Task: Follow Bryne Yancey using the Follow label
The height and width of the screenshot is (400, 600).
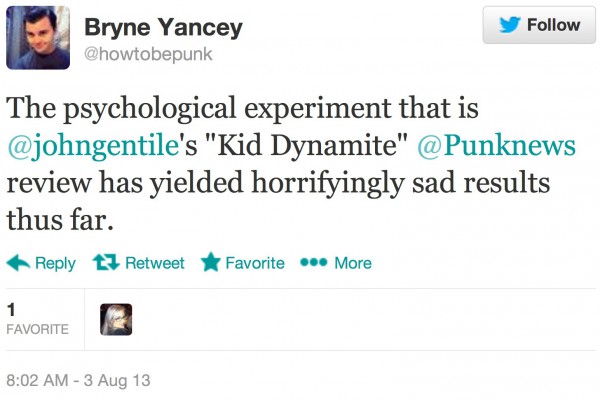Action: 553,25
